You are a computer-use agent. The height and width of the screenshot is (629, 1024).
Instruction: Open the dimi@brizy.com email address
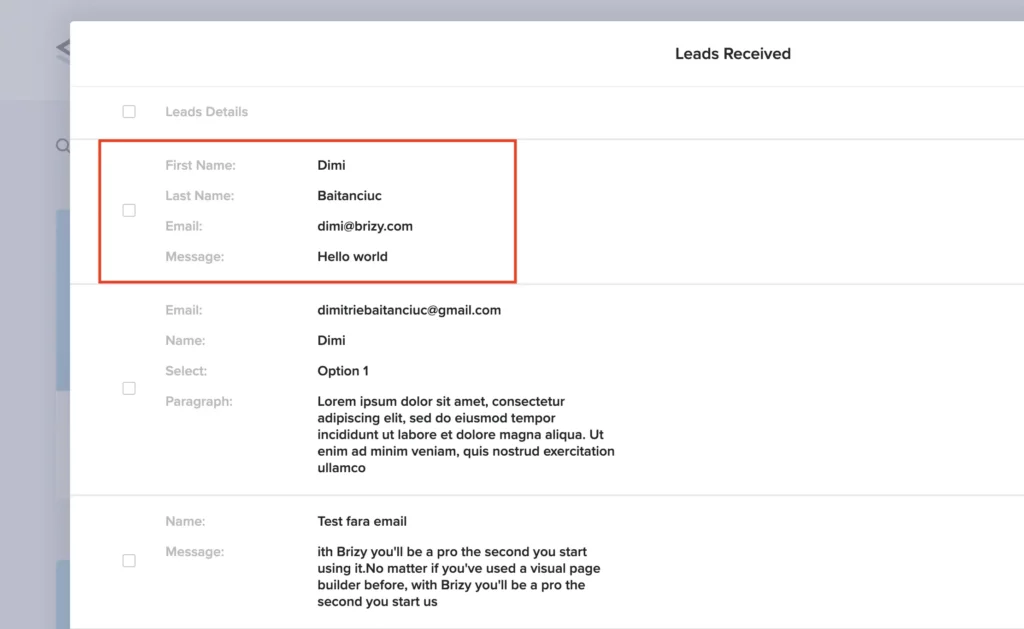(x=365, y=226)
